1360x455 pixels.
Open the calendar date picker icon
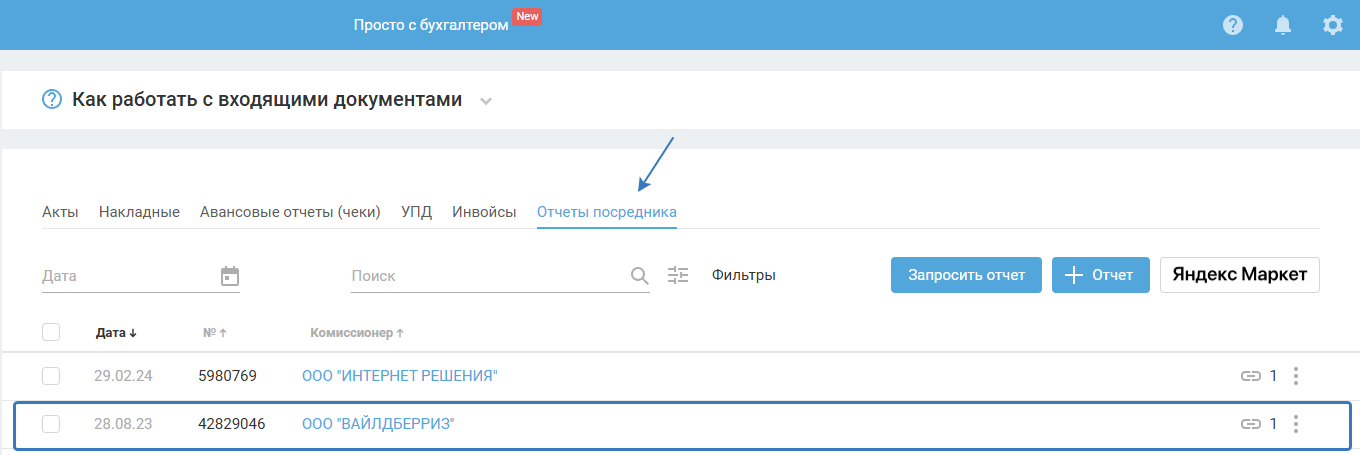(230, 276)
